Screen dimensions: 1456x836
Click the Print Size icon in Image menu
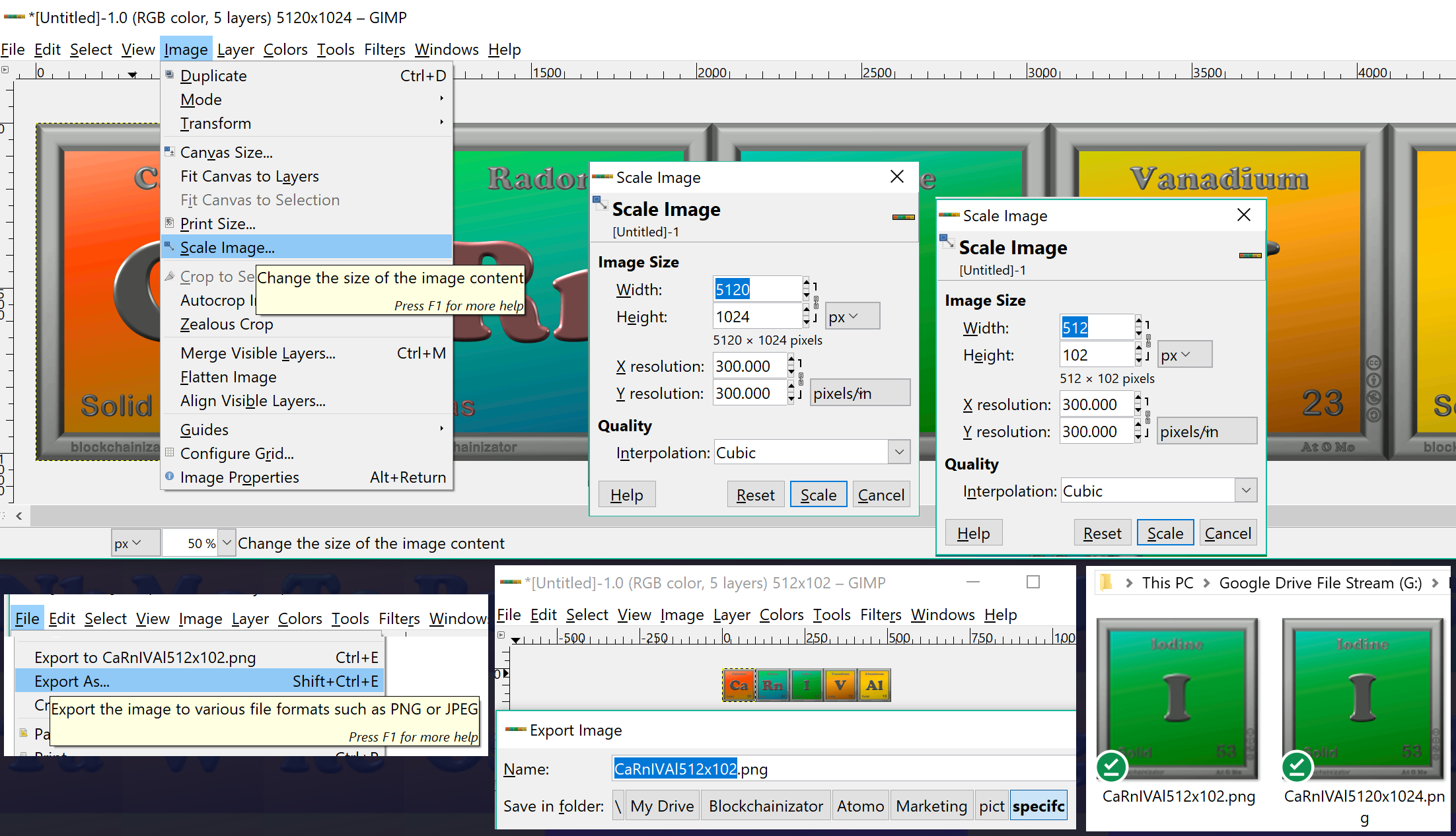[x=170, y=223]
